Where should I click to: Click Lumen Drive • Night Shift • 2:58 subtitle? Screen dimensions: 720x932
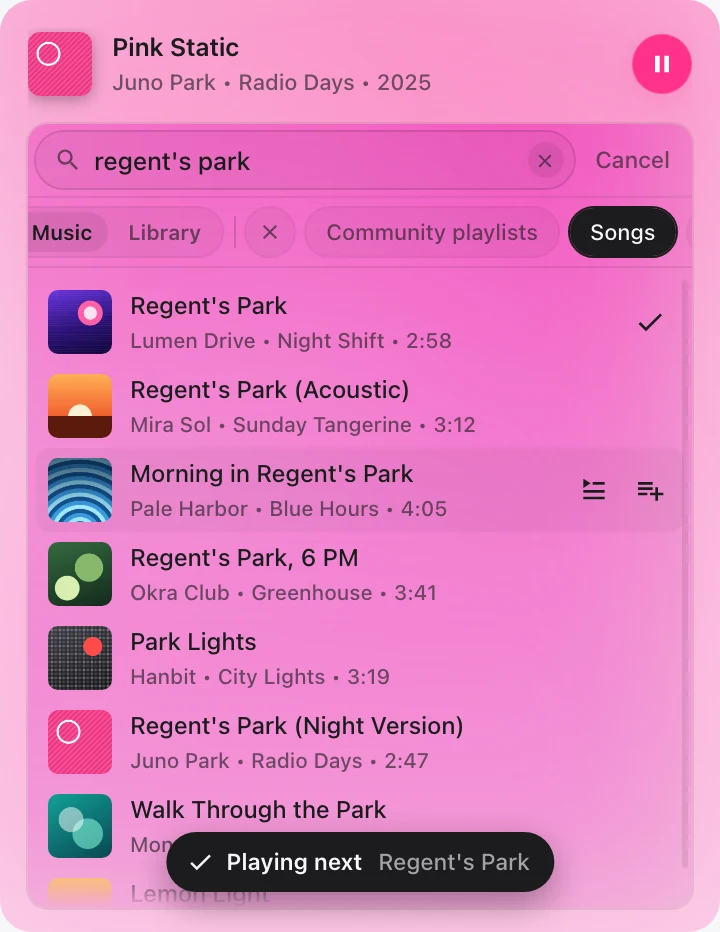tap(291, 341)
